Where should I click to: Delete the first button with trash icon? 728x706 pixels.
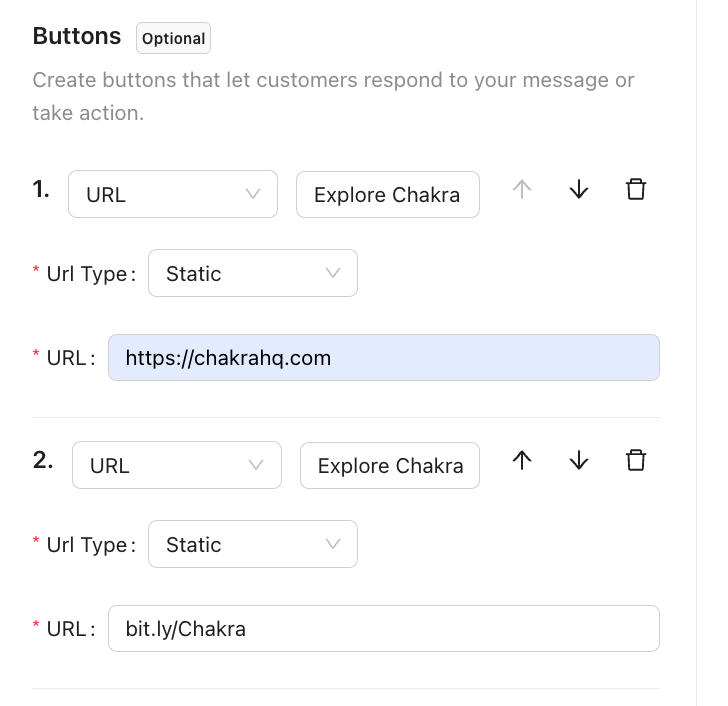[636, 190]
